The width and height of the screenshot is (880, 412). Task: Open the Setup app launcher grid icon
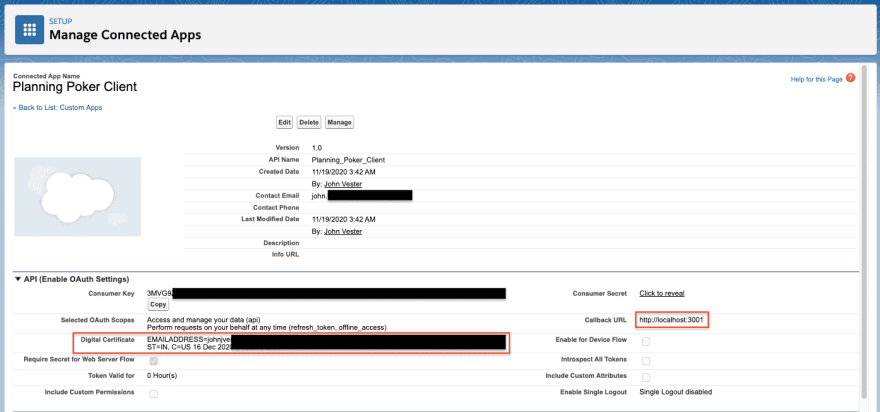point(30,29)
